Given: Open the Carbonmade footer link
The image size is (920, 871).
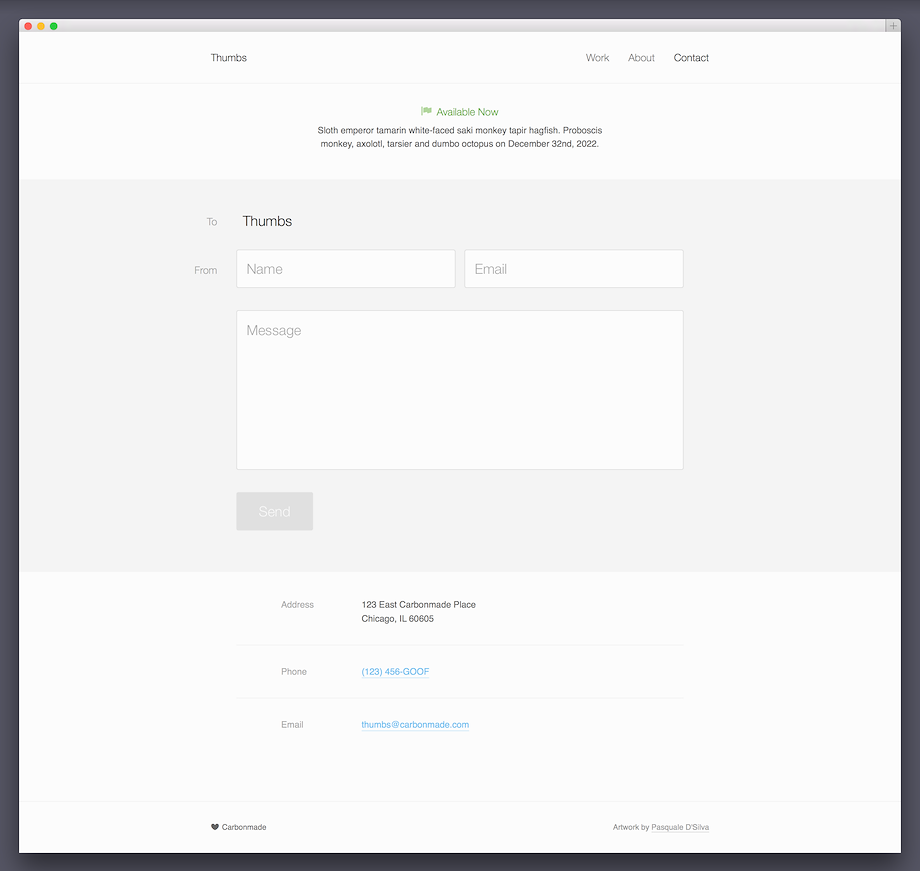Looking at the screenshot, I should [244, 827].
